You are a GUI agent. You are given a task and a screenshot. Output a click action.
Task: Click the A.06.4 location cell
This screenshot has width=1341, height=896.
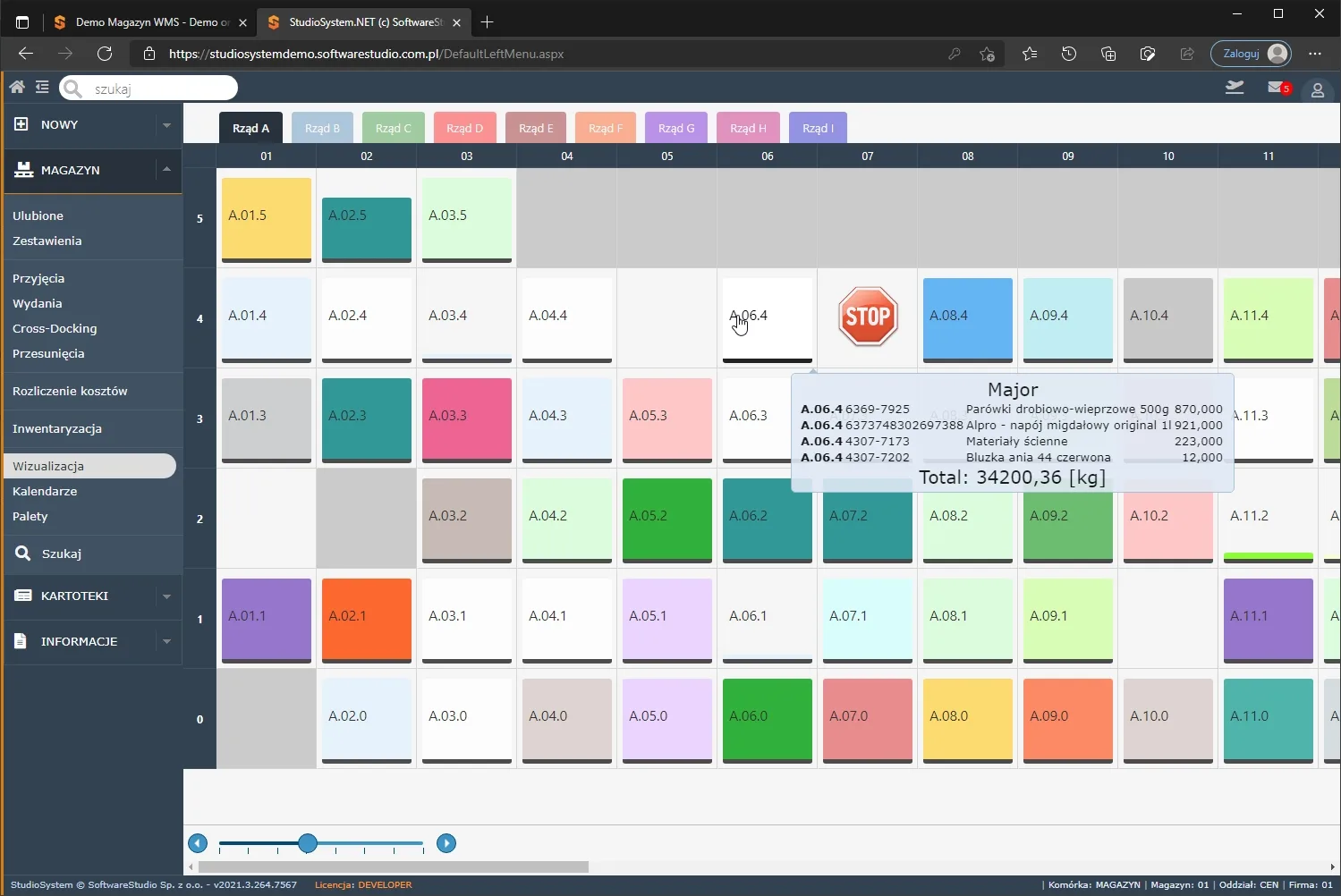pos(768,320)
